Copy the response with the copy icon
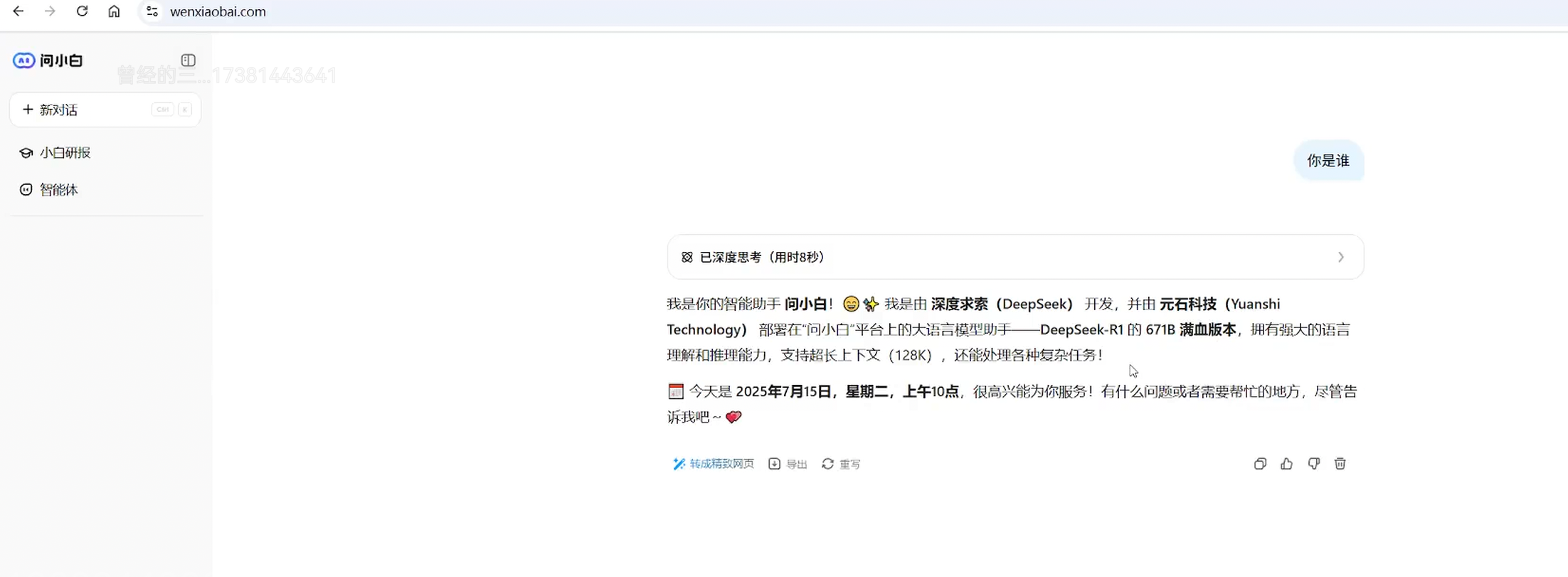 (1260, 464)
